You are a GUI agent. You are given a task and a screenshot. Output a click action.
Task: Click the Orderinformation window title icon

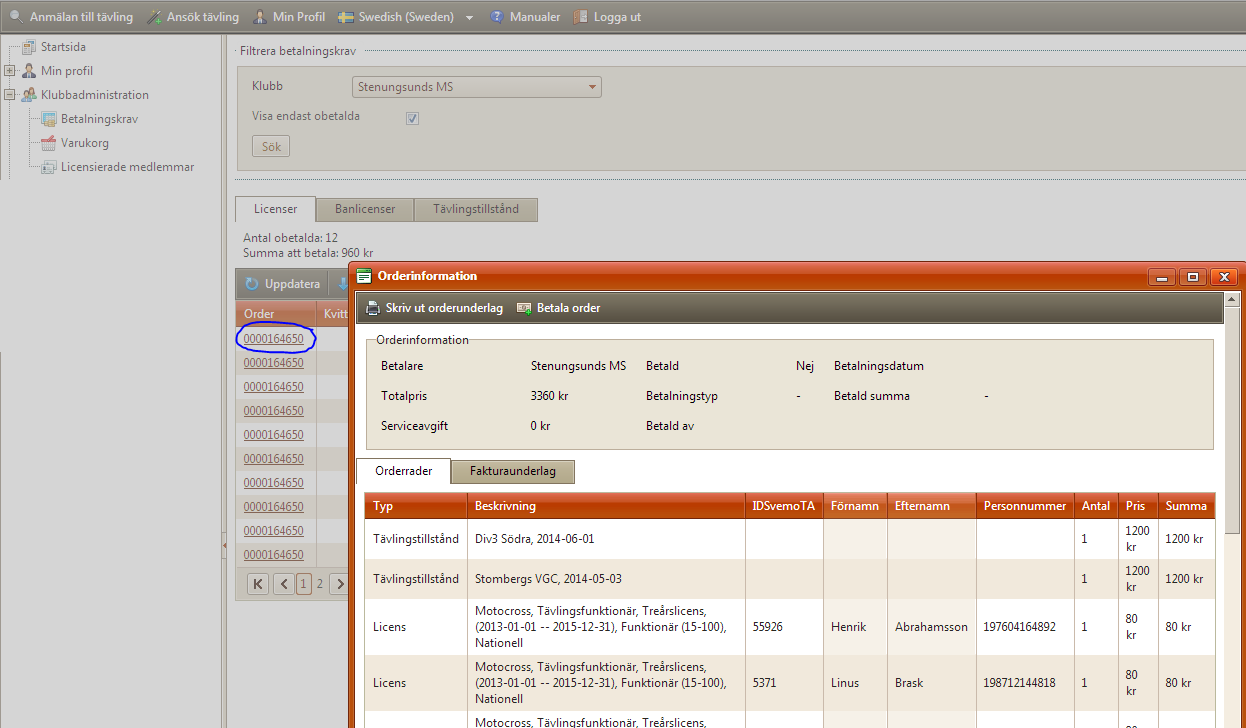point(364,276)
